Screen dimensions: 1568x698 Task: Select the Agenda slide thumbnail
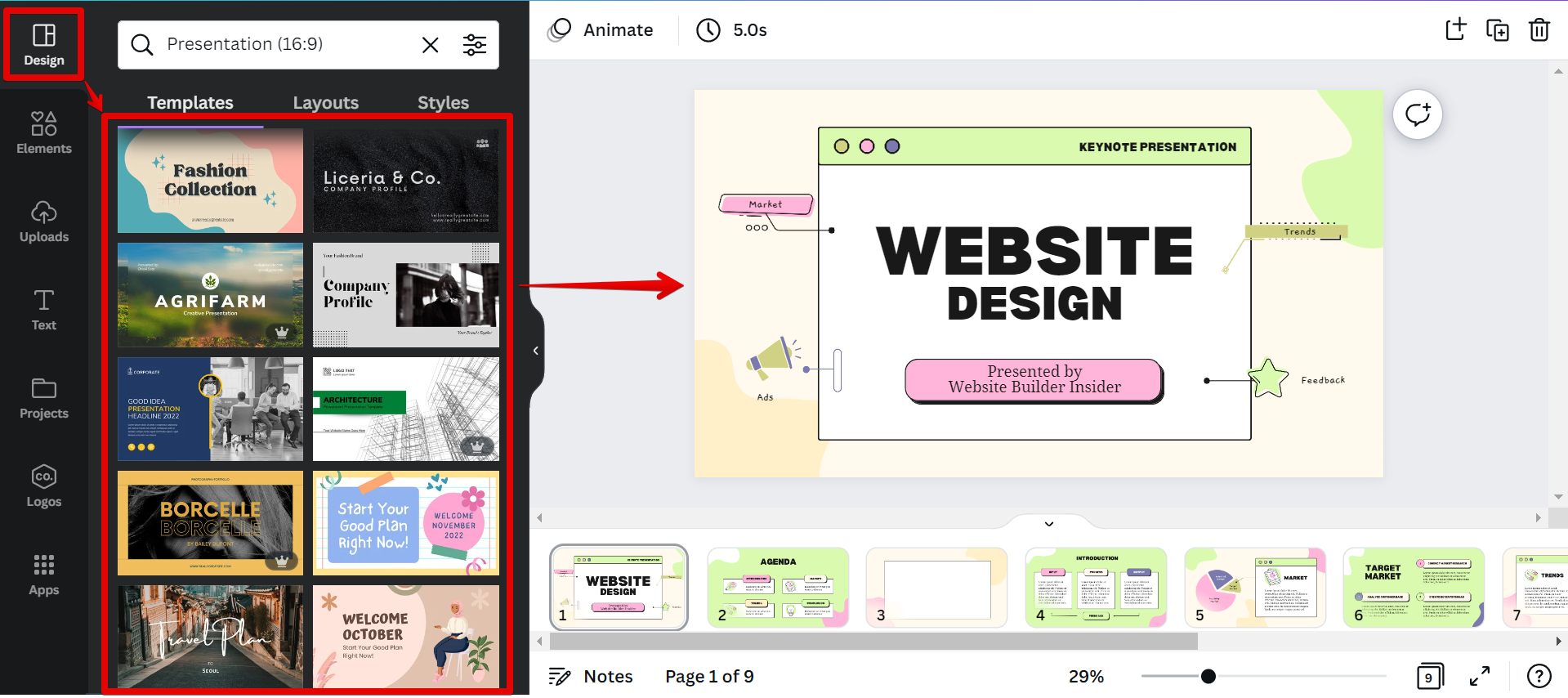(778, 588)
